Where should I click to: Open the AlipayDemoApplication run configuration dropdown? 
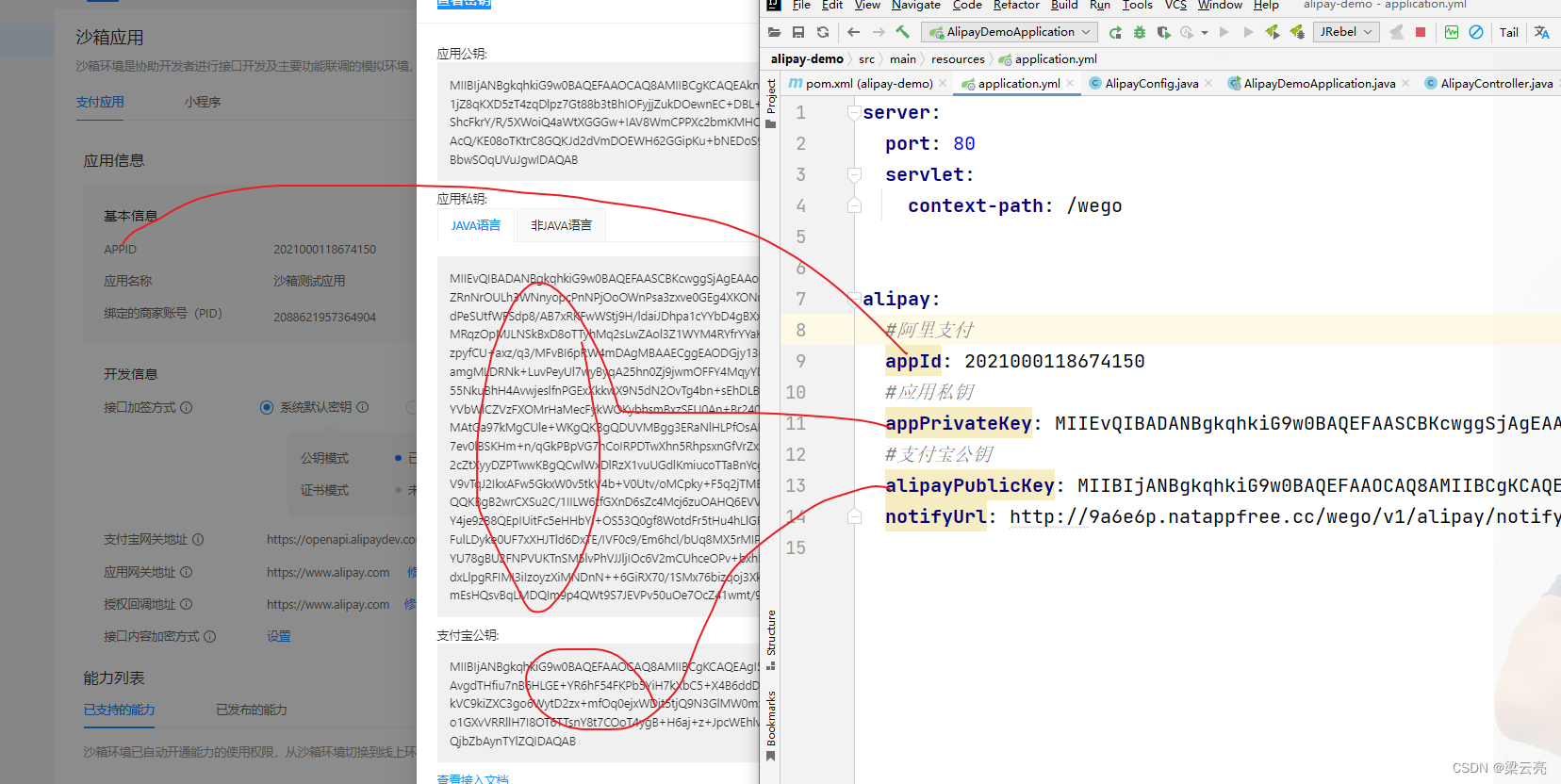point(1011,32)
